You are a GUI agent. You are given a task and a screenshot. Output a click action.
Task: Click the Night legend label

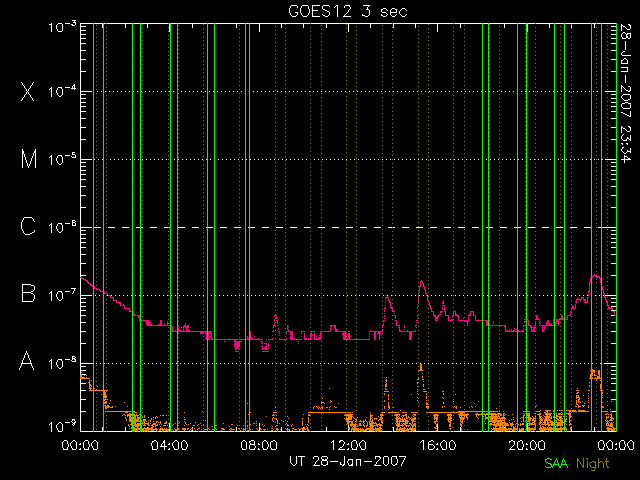click(593, 464)
